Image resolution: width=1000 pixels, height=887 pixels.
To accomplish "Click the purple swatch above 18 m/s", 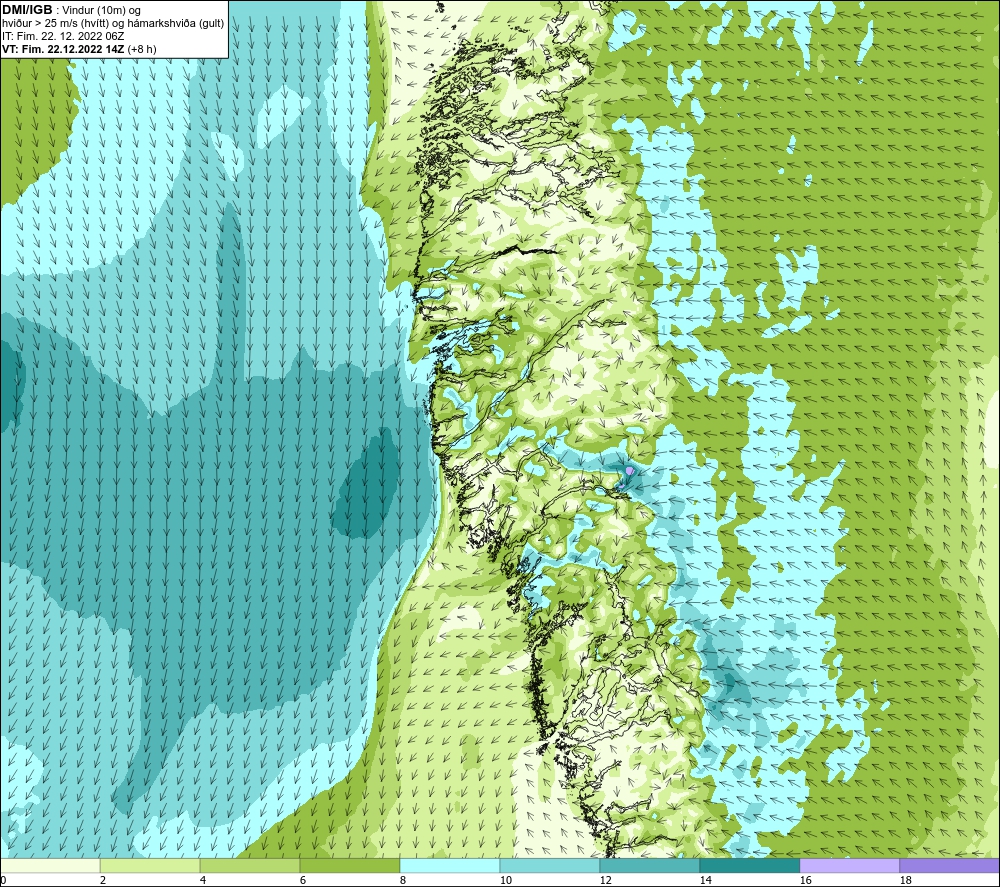I will (950, 865).
